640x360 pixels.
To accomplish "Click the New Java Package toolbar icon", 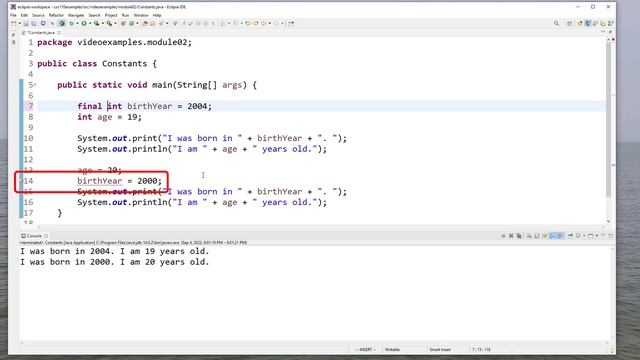I will pos(123,23).
